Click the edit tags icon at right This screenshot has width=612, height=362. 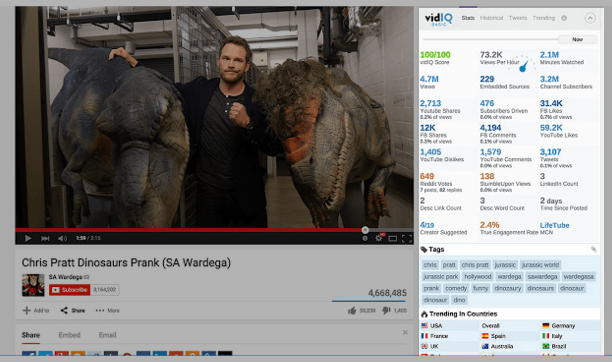click(593, 249)
